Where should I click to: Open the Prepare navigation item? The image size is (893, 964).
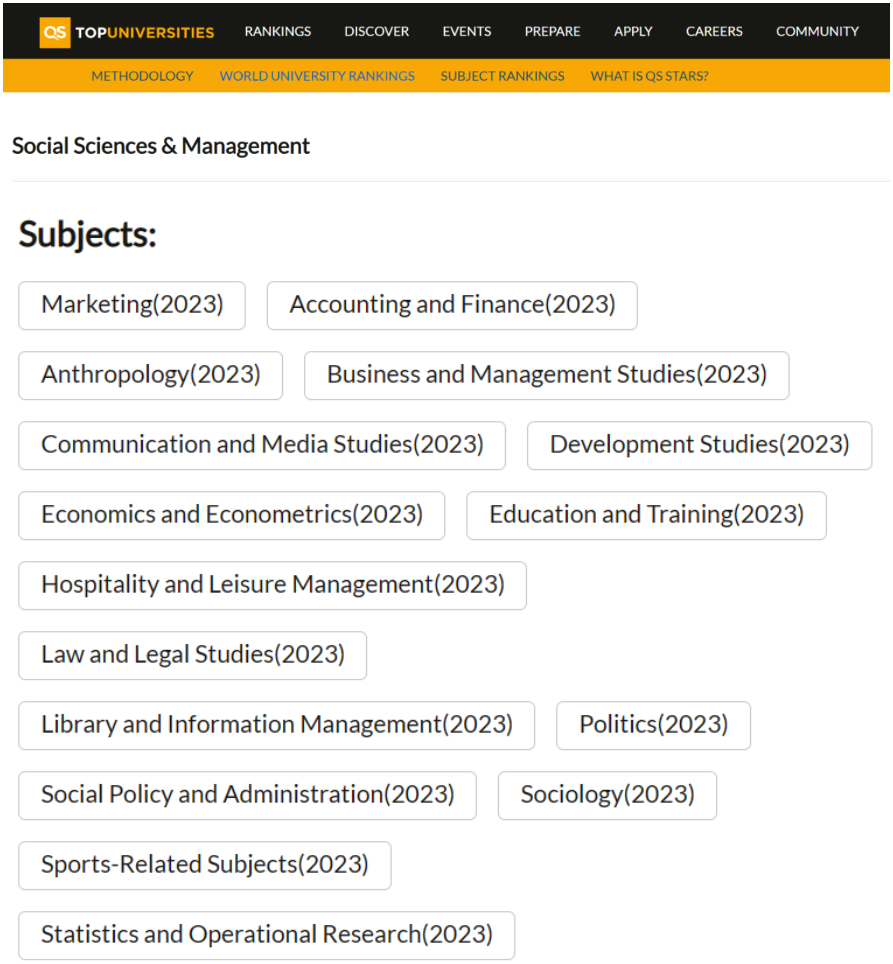click(x=552, y=32)
